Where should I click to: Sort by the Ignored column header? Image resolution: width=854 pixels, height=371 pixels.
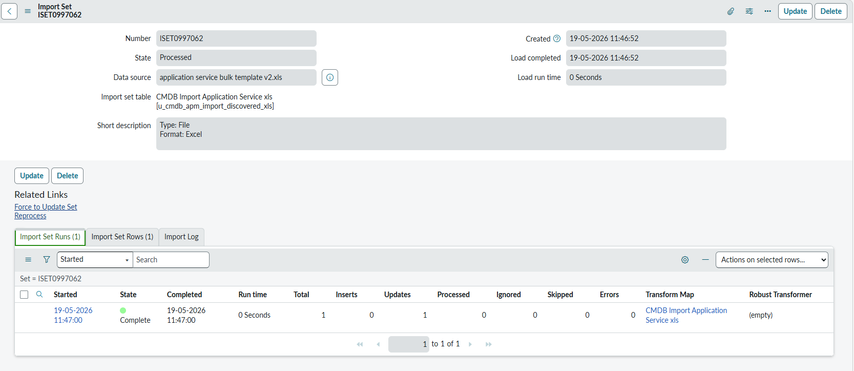pos(509,294)
